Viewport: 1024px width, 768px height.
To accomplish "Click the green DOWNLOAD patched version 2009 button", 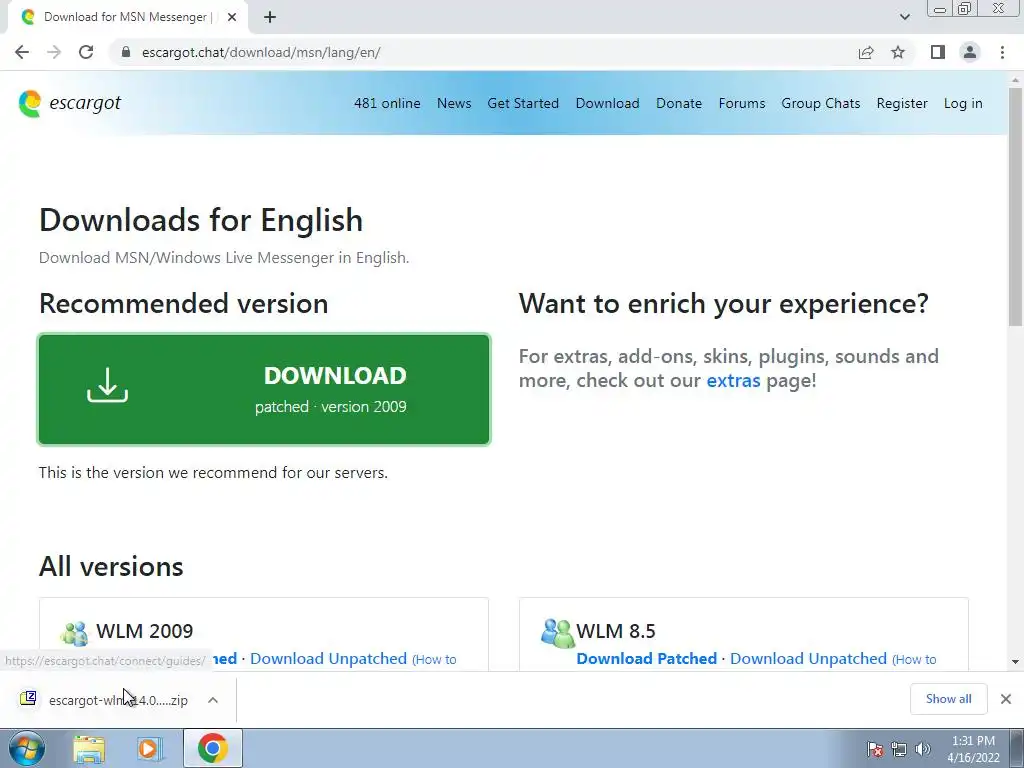I will 264,389.
